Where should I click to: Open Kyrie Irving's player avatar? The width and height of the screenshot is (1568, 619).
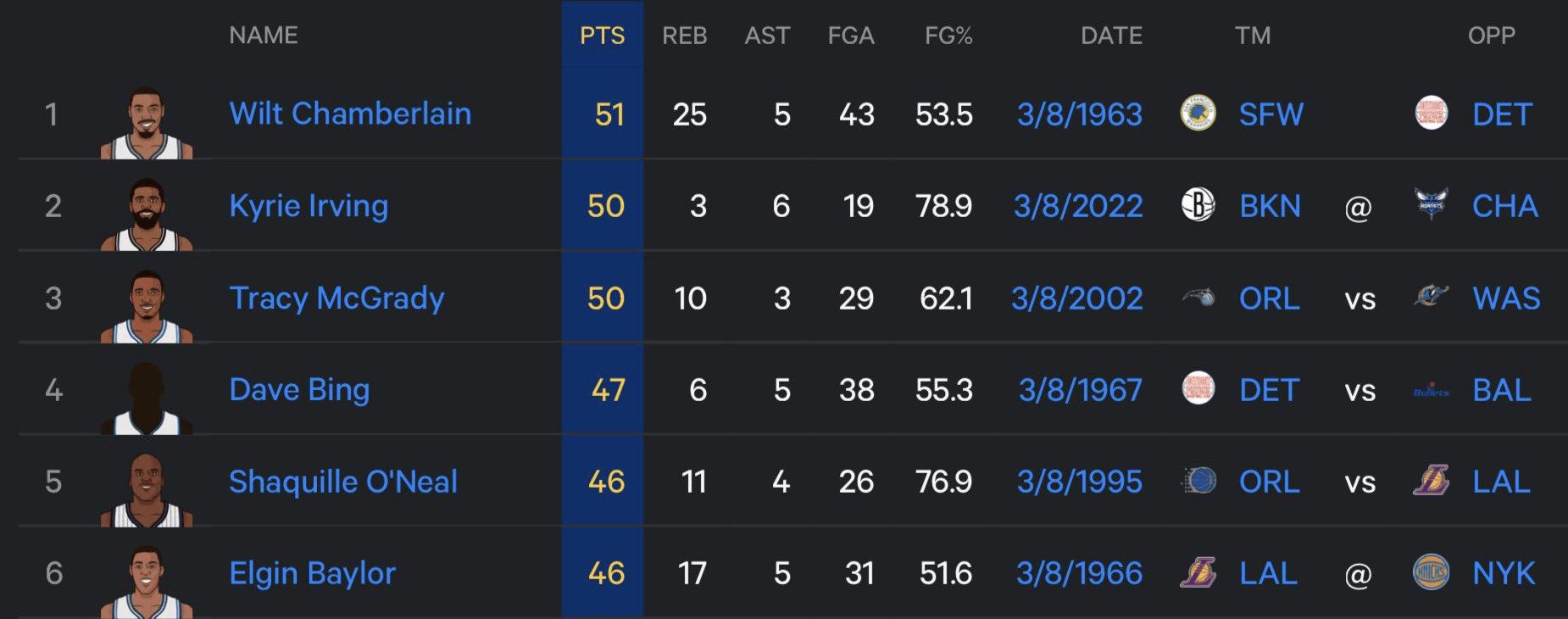coord(147,215)
